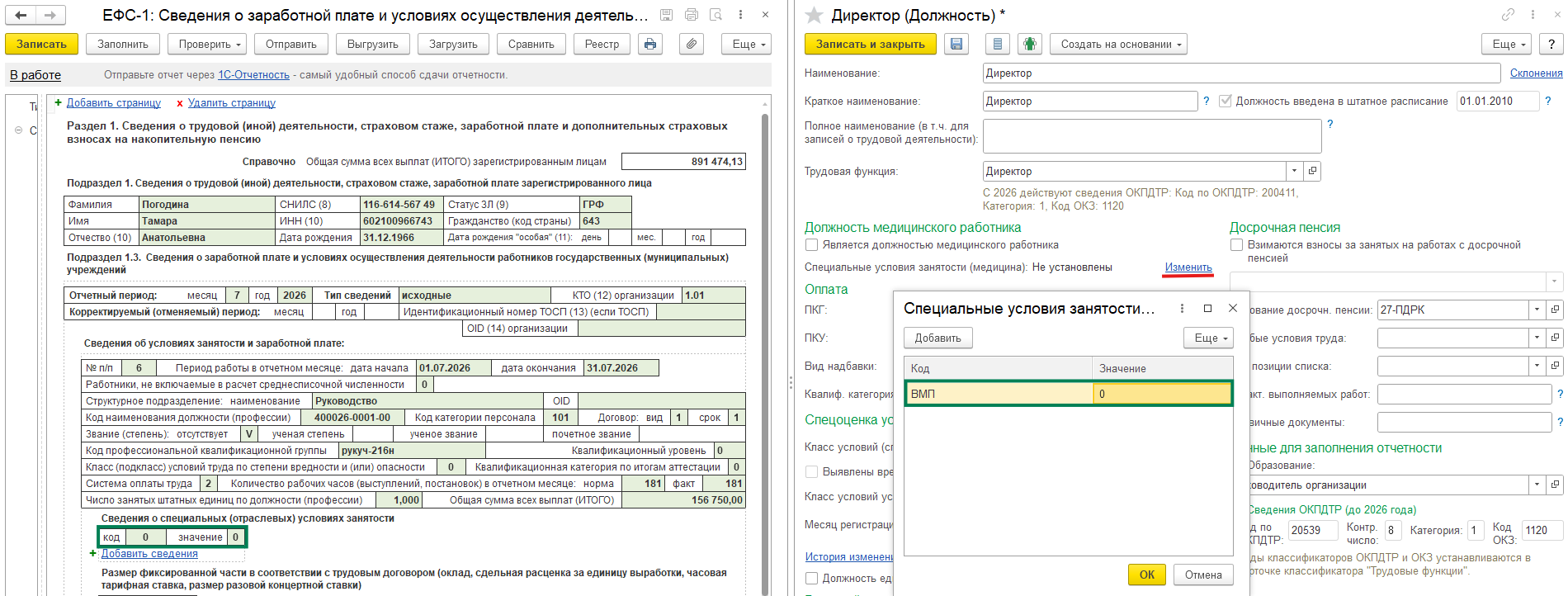Get link via chain icon in Директор window
The height and width of the screenshot is (596, 1568).
click(1508, 15)
